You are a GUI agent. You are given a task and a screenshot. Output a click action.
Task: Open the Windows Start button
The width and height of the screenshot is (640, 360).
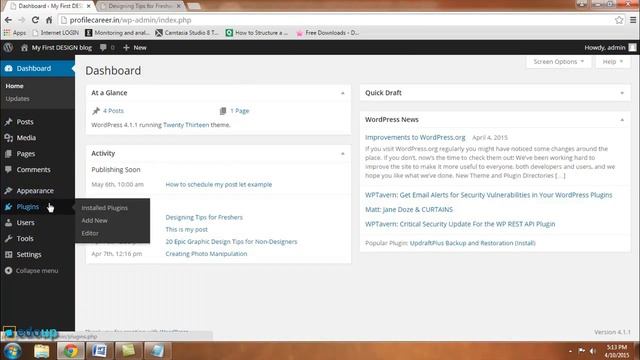12,351
